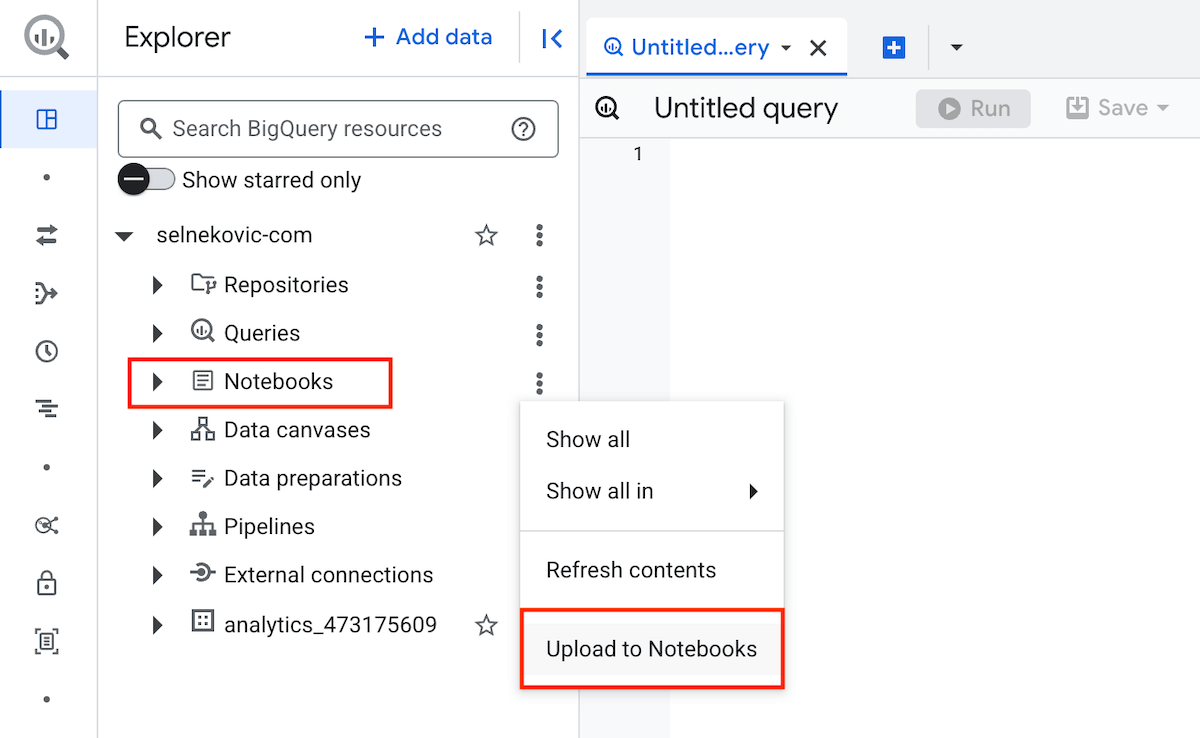Open the Save dropdown
Screen dimensions: 1200x738
(1163, 108)
